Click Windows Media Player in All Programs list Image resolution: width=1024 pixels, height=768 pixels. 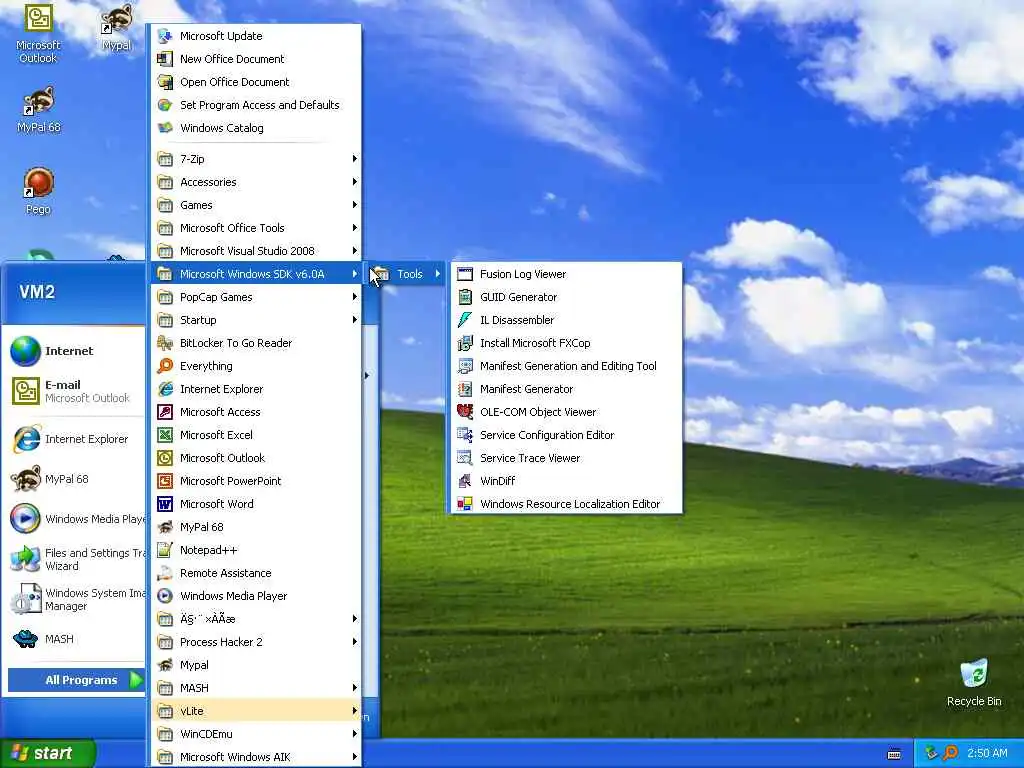pyautogui.click(x=256, y=596)
